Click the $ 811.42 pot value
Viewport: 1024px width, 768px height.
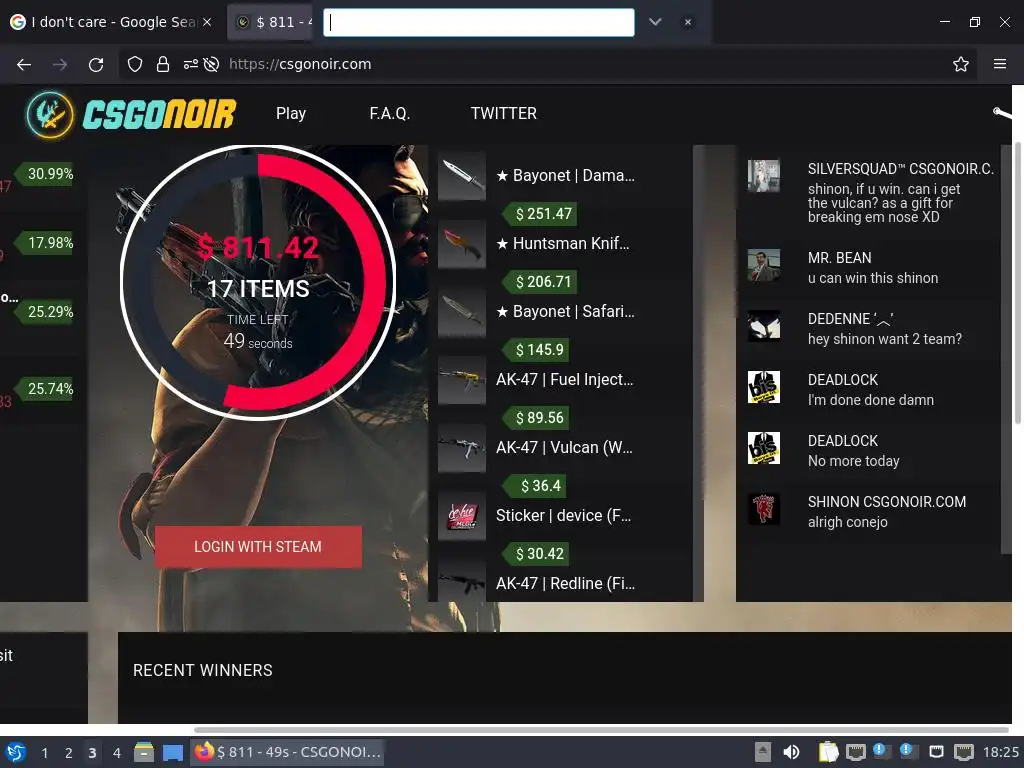258,248
